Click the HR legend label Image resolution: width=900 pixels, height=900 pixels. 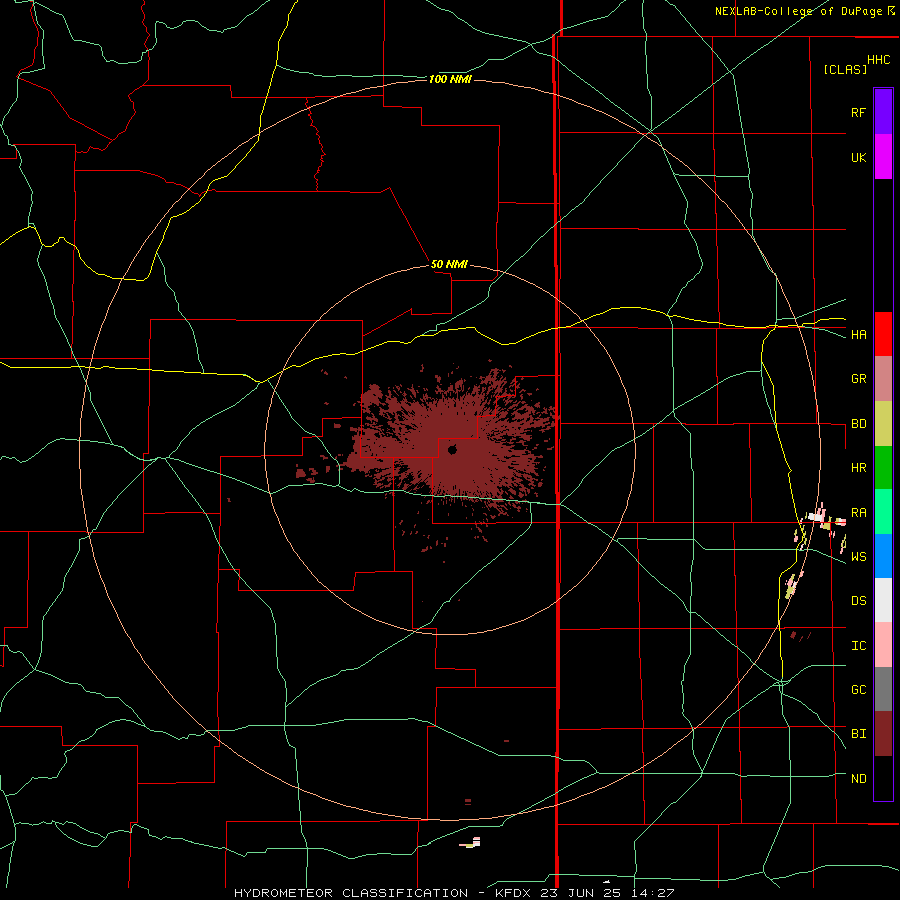pos(858,468)
